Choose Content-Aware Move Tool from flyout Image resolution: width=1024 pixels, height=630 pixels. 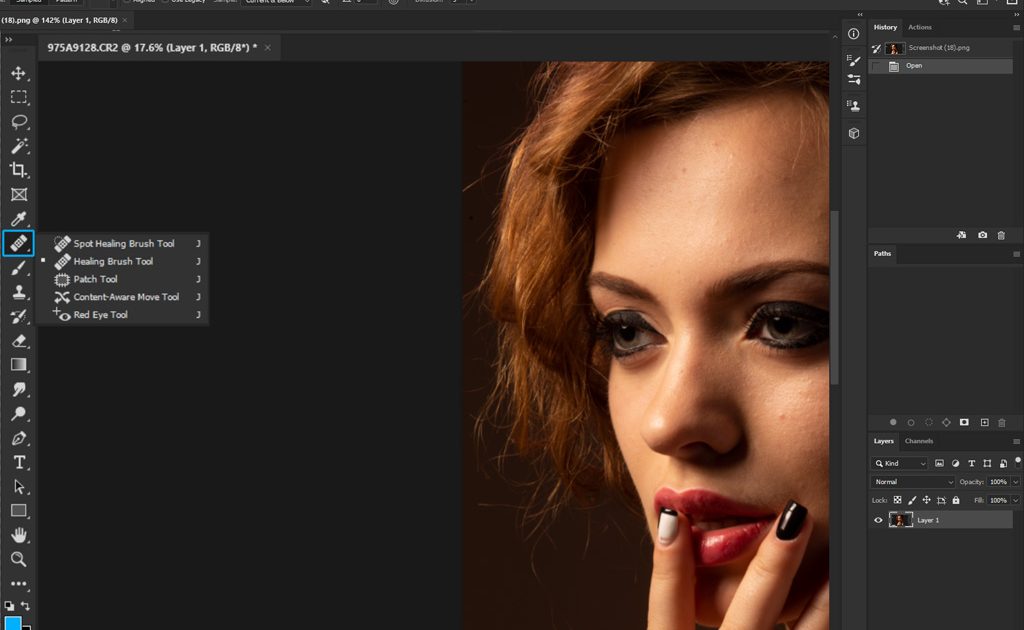point(123,296)
